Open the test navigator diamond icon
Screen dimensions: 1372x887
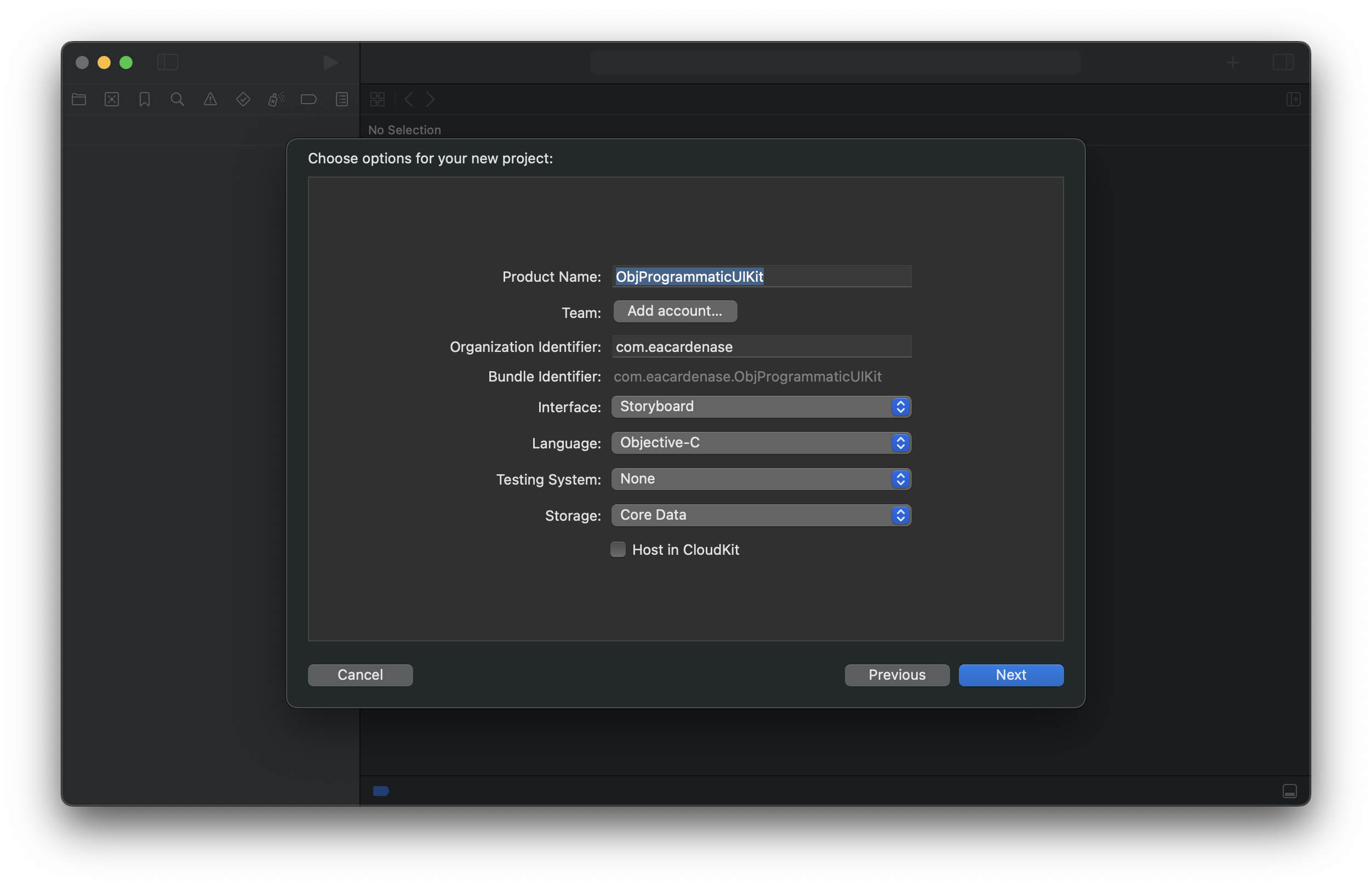tap(243, 99)
